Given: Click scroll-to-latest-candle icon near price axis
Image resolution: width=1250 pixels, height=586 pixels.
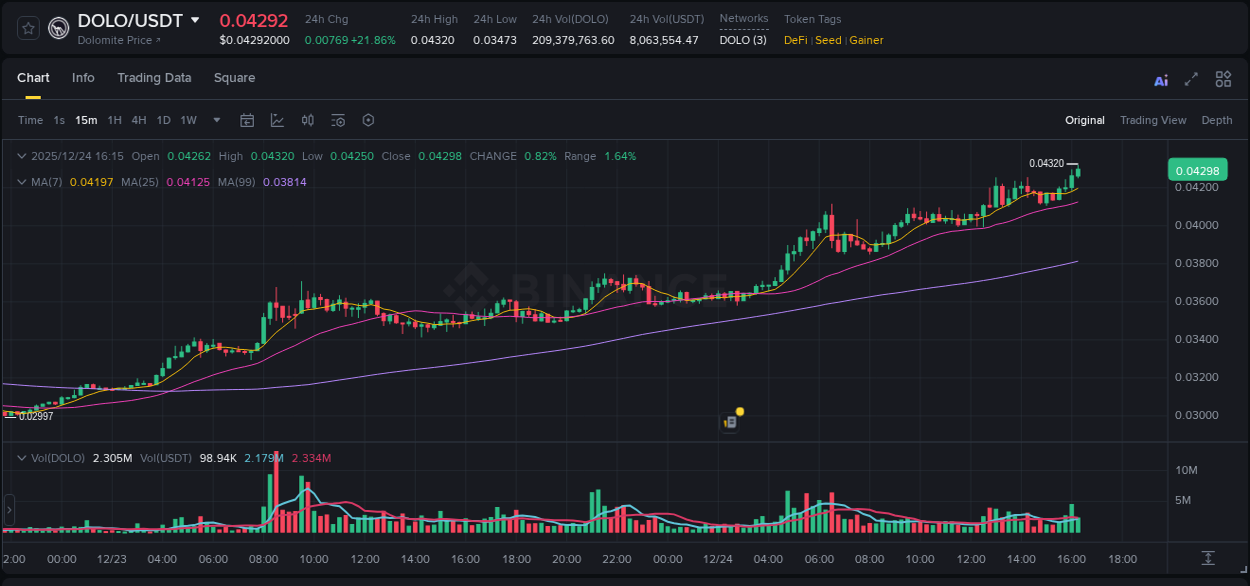Looking at the screenshot, I should (1219, 560).
